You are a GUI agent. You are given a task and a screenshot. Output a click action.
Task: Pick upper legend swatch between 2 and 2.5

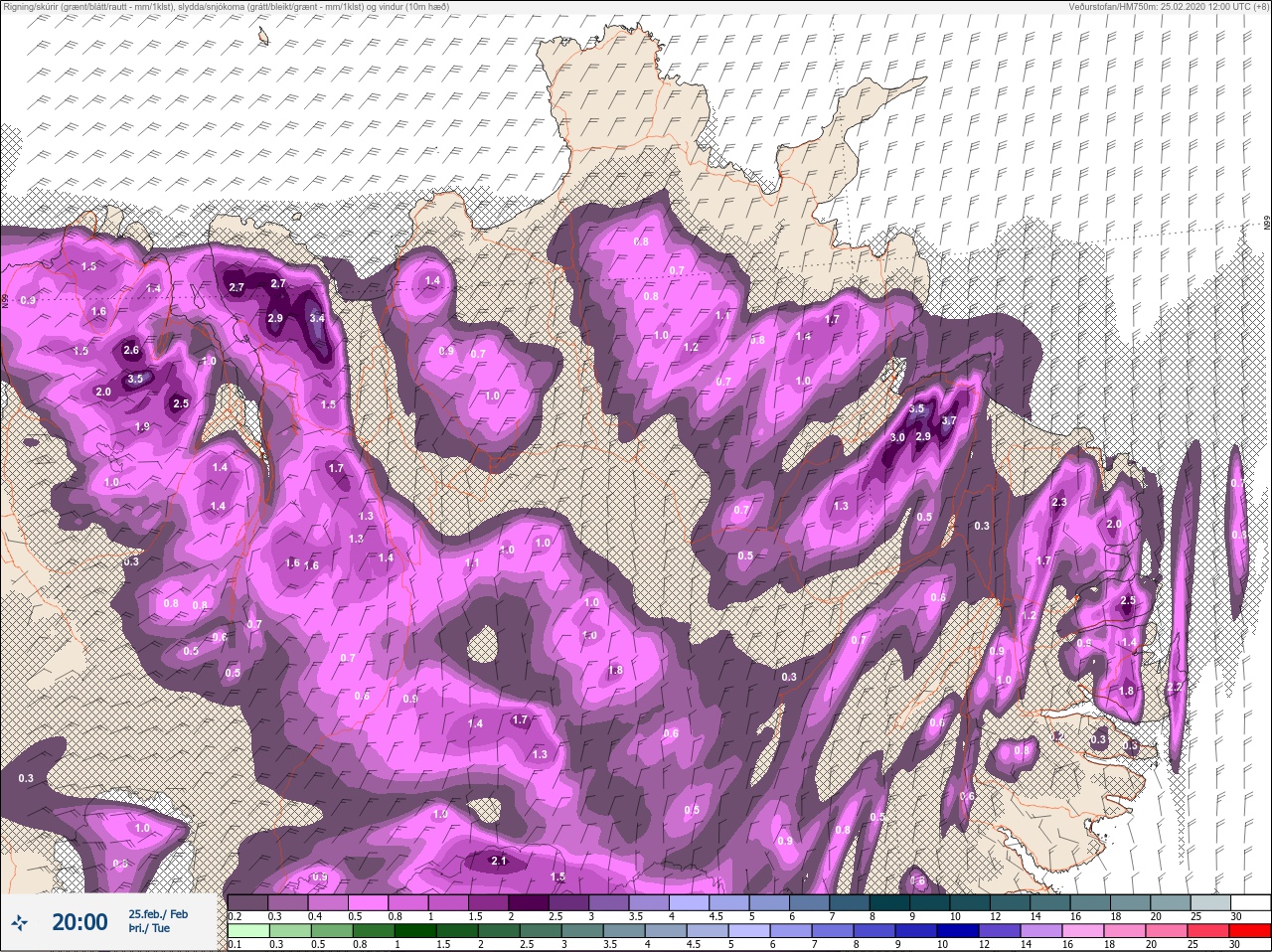529,902
